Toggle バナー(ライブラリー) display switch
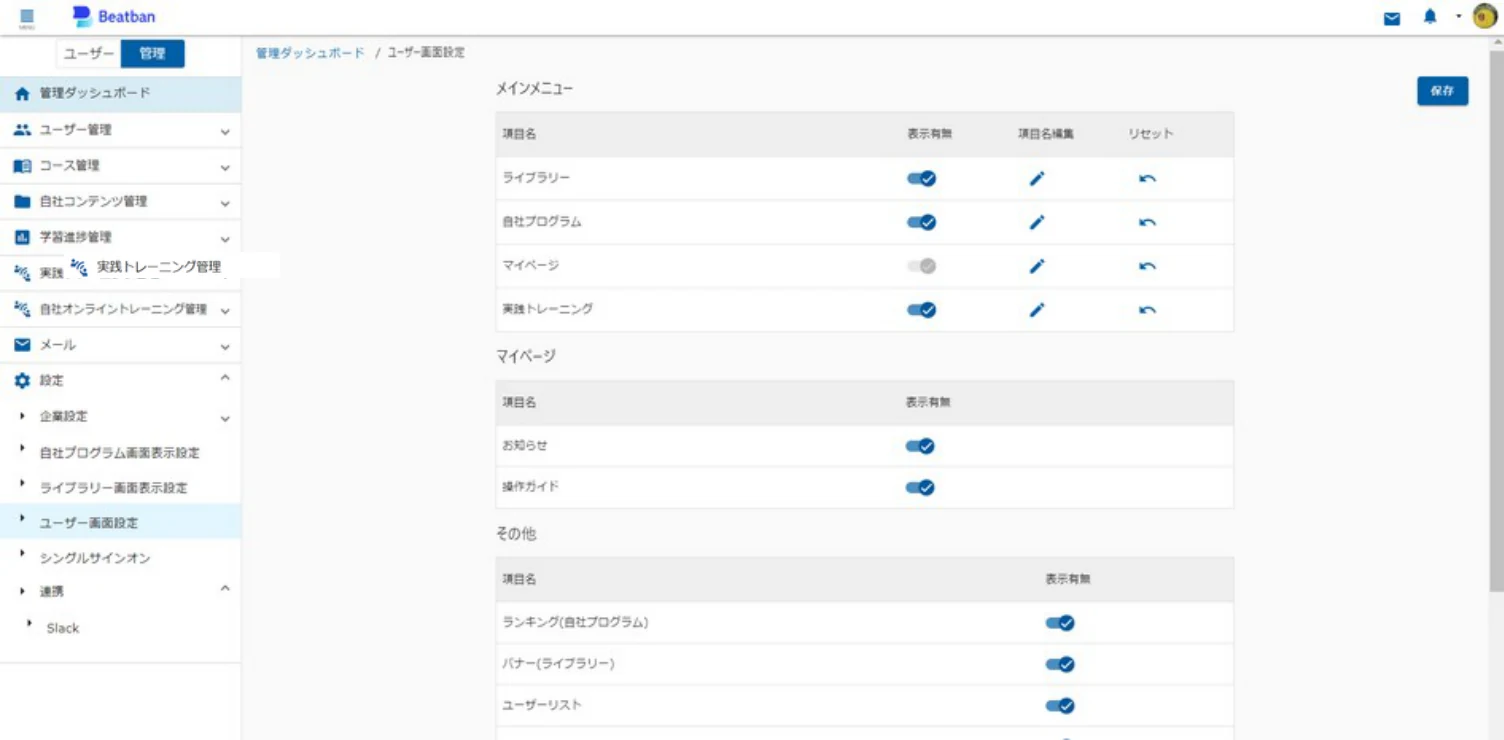The height and width of the screenshot is (740, 1504). tap(1060, 664)
